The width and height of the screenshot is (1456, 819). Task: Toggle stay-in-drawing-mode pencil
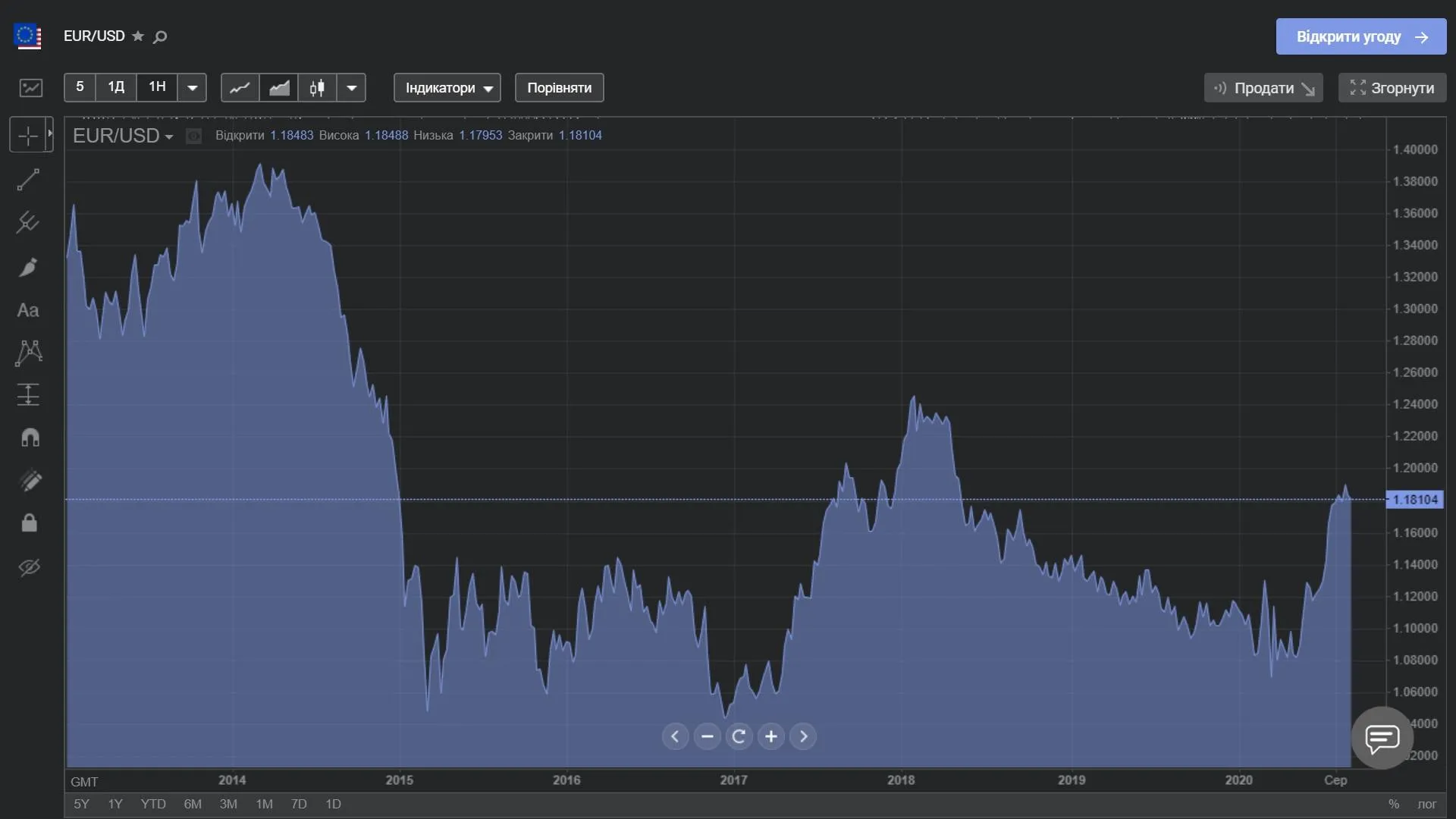30,480
